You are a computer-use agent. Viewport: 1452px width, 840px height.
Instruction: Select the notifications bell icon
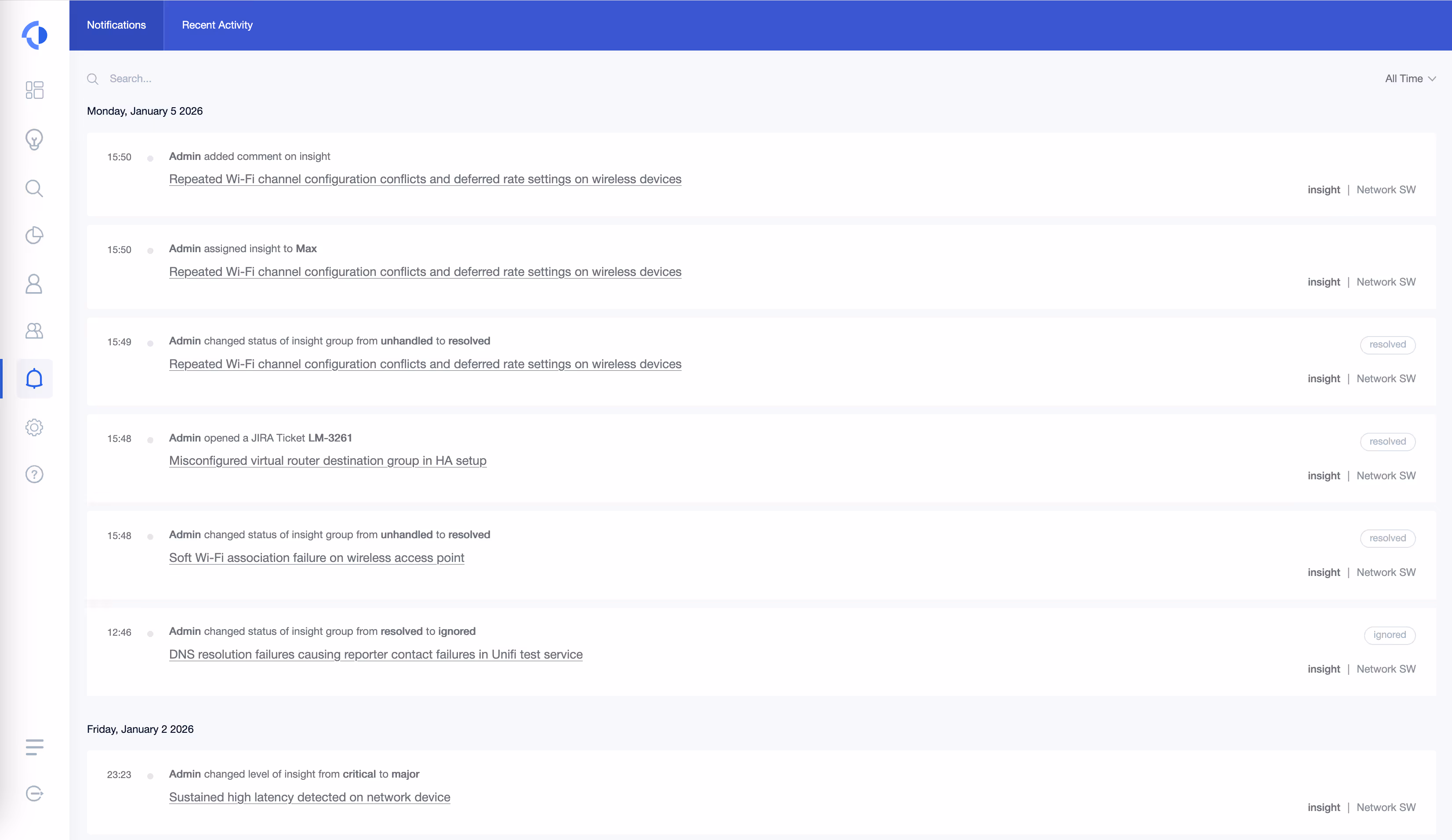[x=35, y=379]
